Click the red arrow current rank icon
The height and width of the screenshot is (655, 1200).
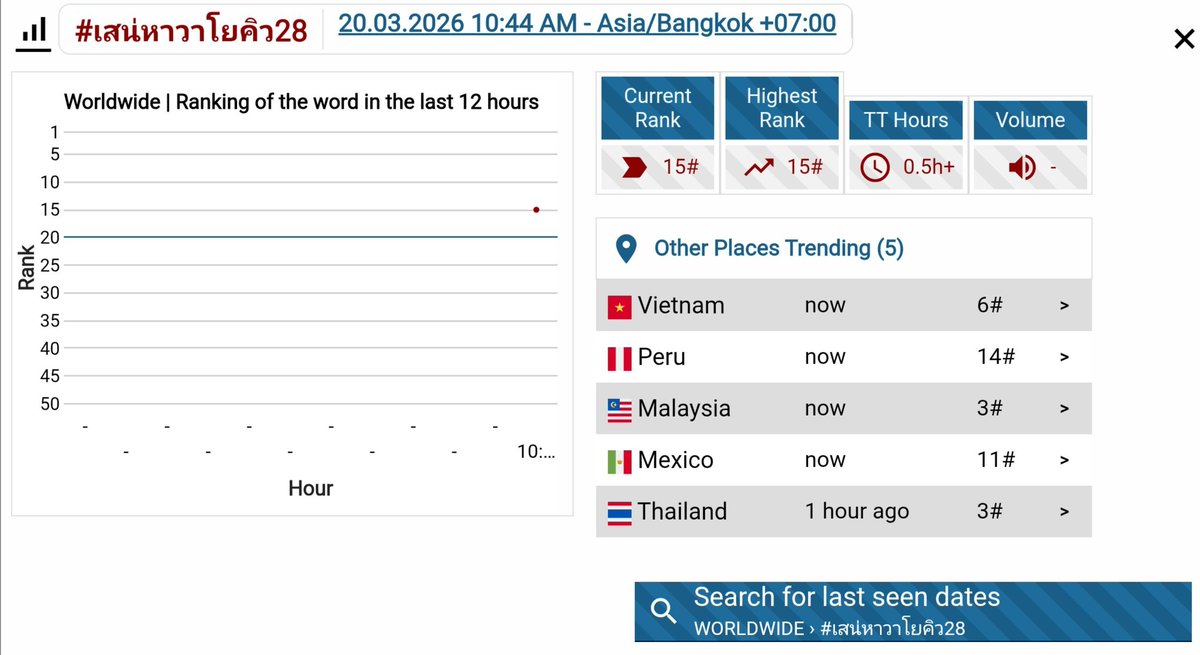[634, 167]
